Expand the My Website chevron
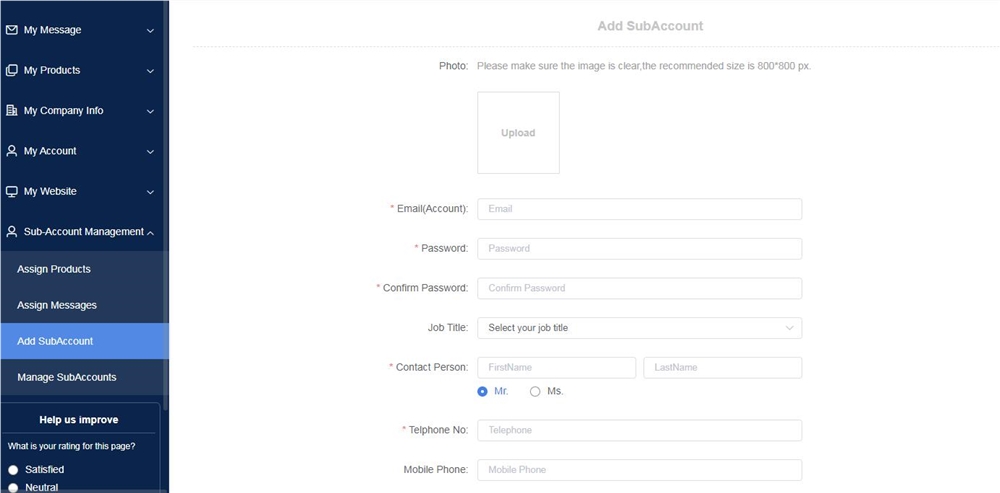 (151, 192)
